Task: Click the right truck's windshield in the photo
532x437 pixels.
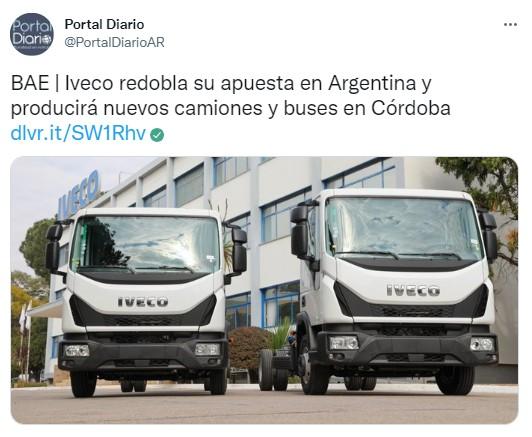Action: [403, 229]
